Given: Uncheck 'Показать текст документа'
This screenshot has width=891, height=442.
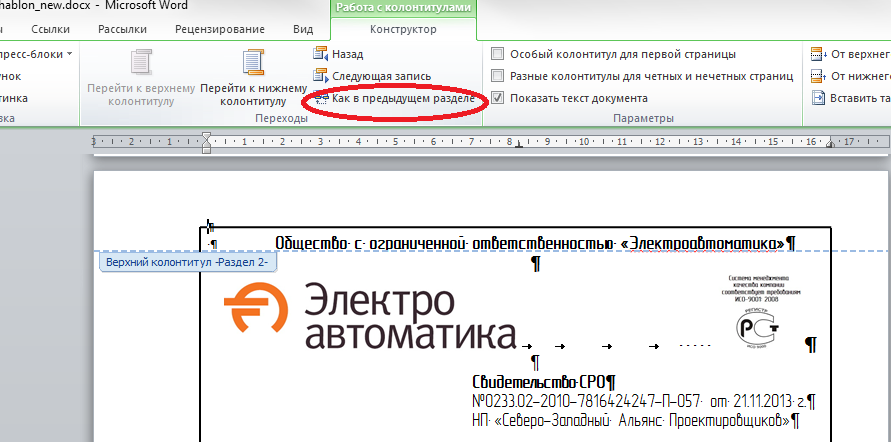Looking at the screenshot, I should pyautogui.click(x=498, y=98).
